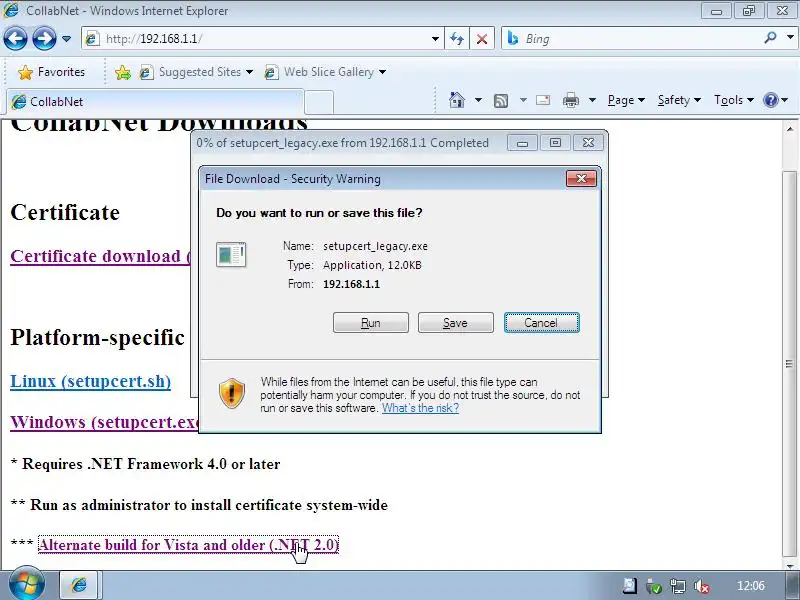Click the Help question mark icon
Screen dimensions: 800x600
coord(770,100)
